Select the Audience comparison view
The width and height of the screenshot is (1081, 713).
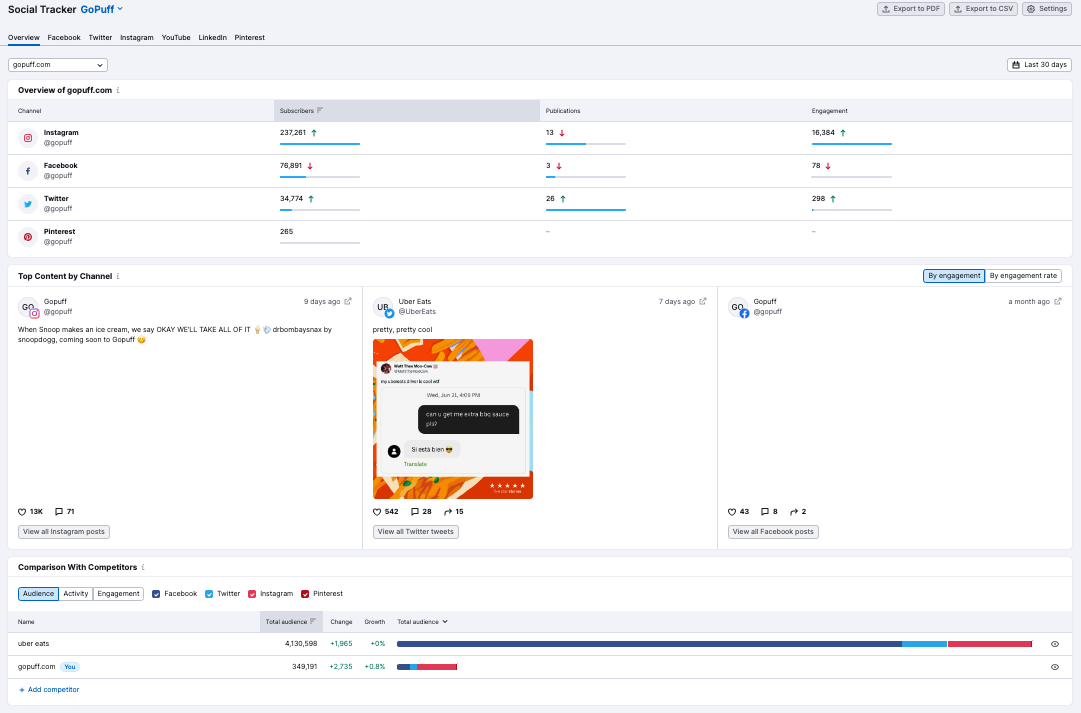(38, 594)
